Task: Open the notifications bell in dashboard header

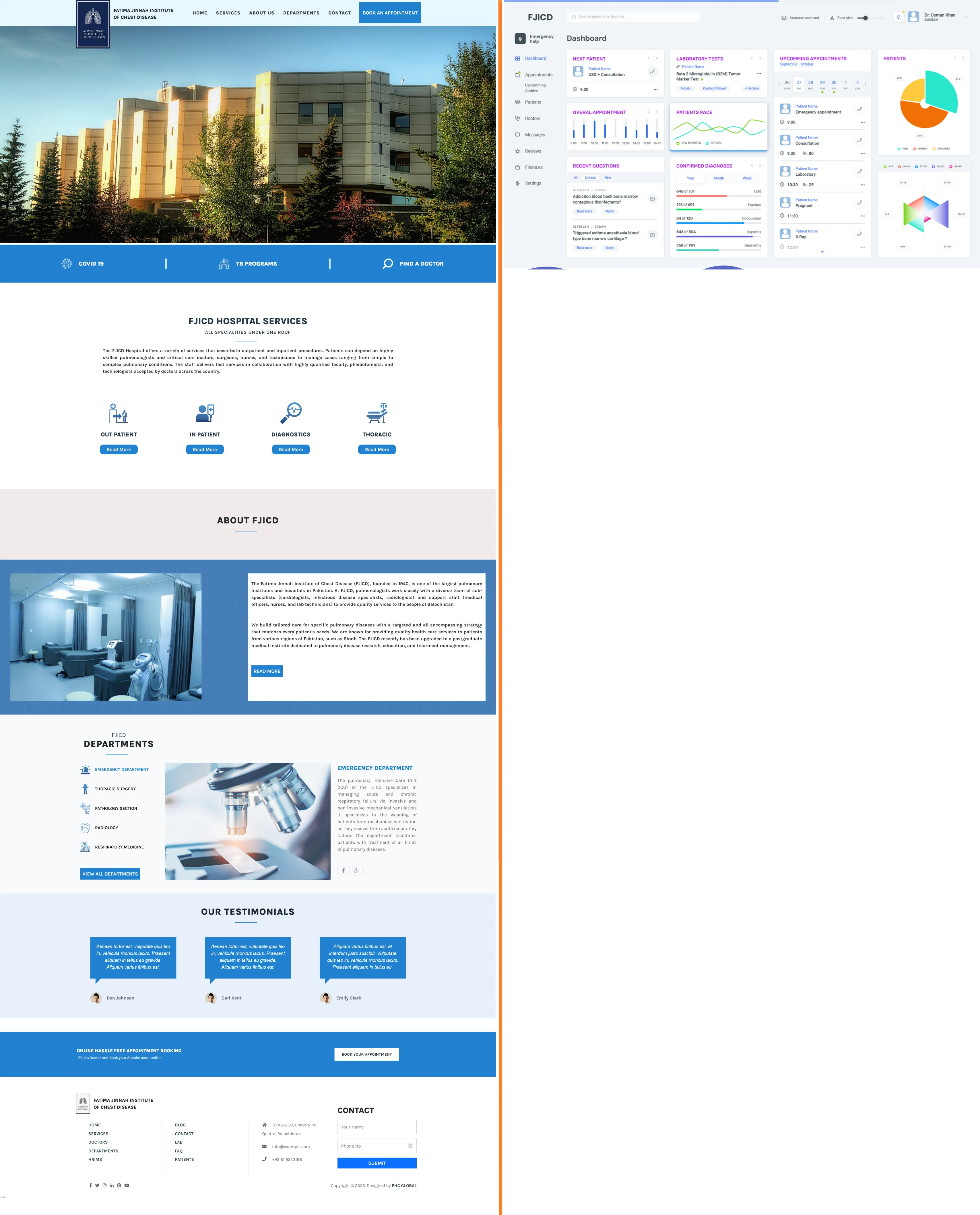Action: point(898,17)
